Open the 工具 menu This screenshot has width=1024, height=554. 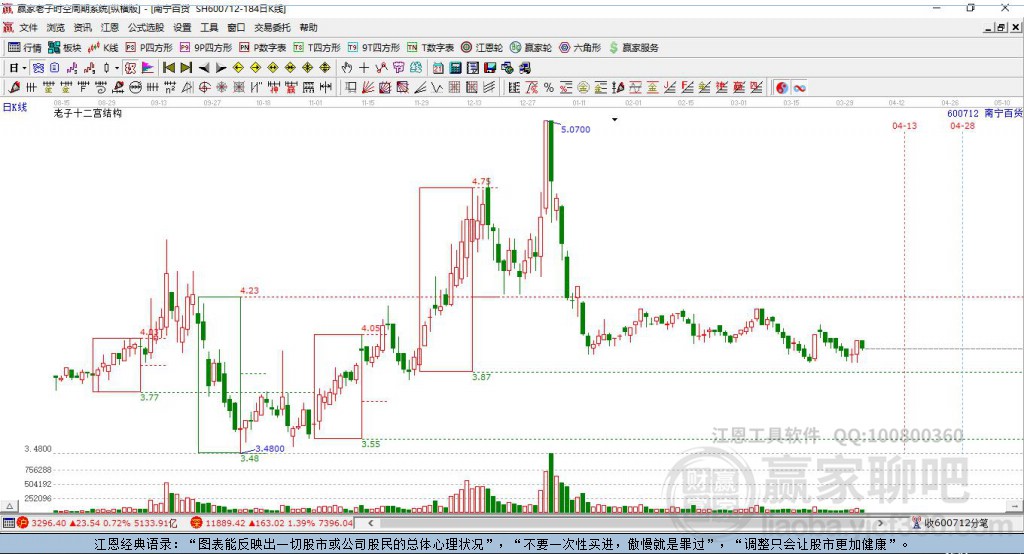[x=209, y=27]
